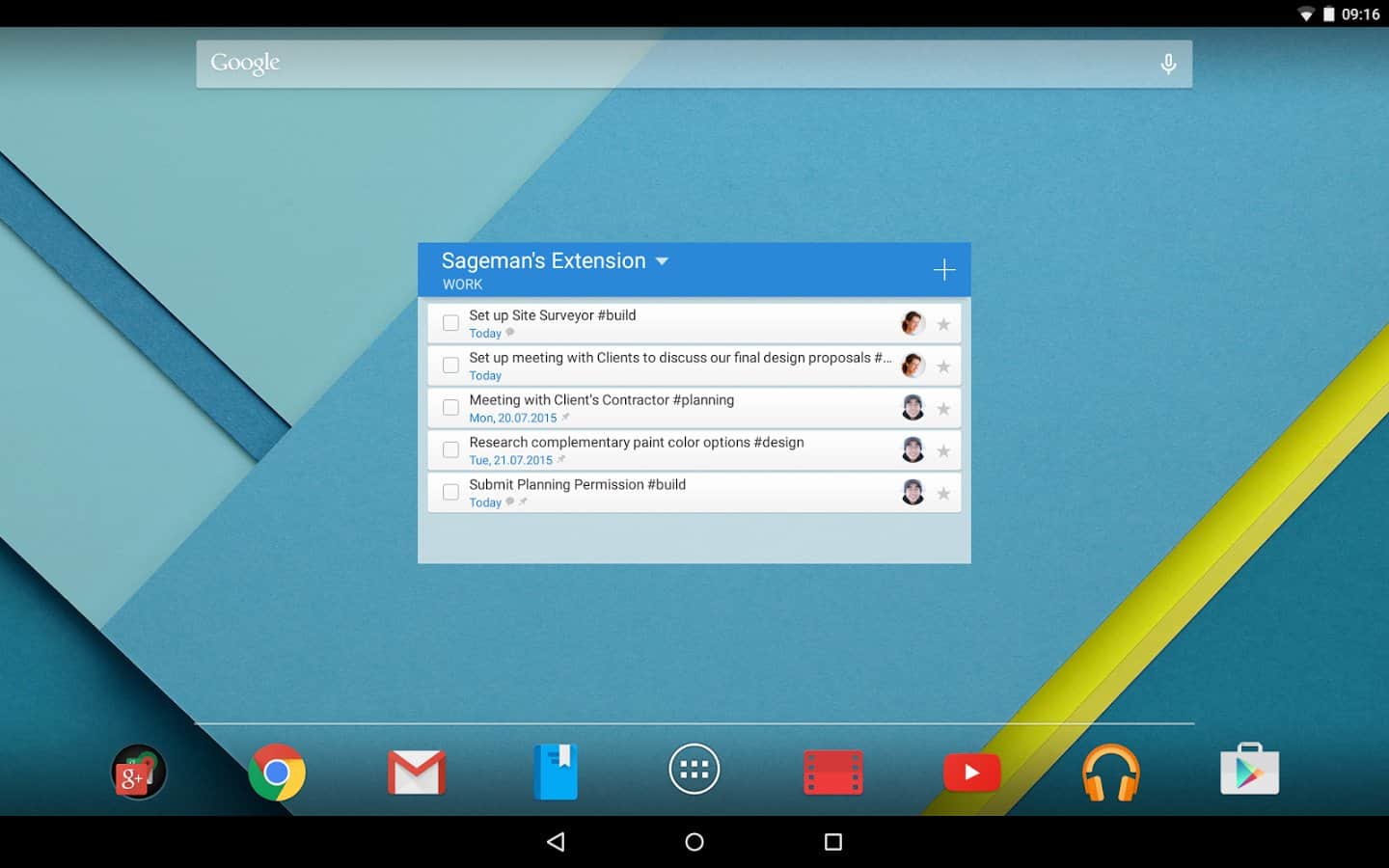Open the client meeting design proposals task
Viewport: 1389px width, 868px height.
[x=675, y=366]
